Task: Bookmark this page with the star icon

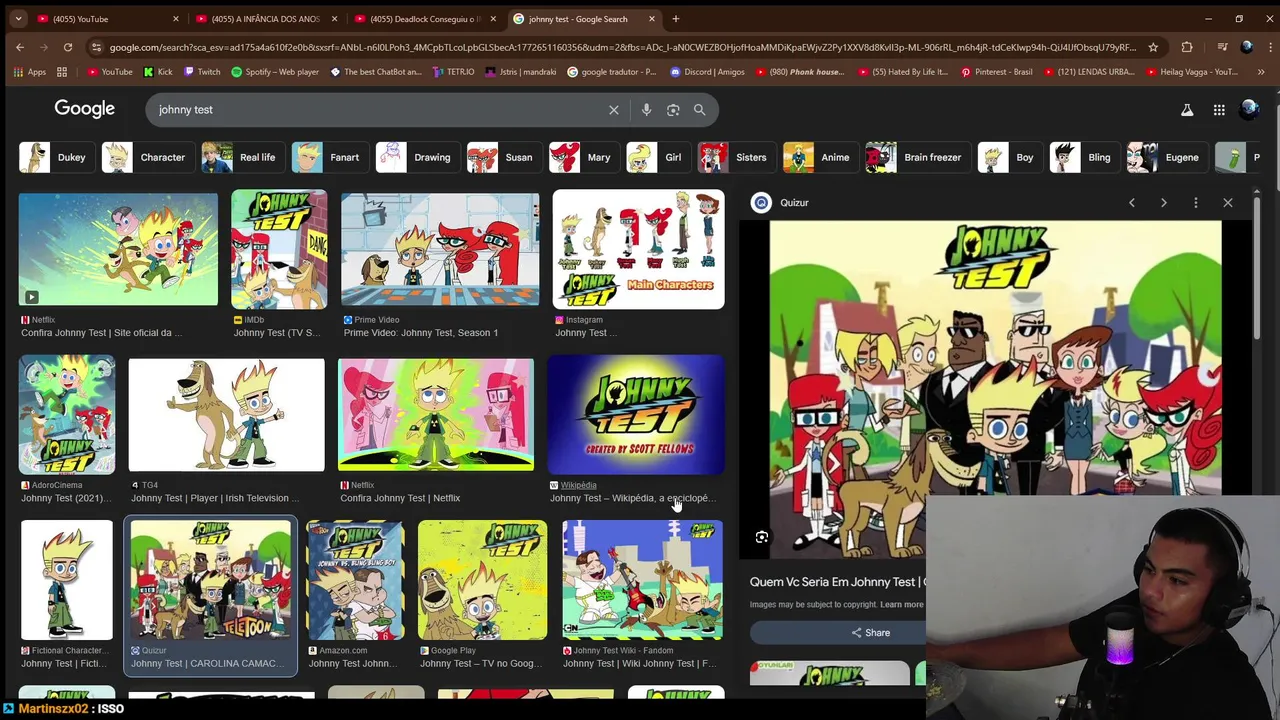Action: pos(1153,47)
